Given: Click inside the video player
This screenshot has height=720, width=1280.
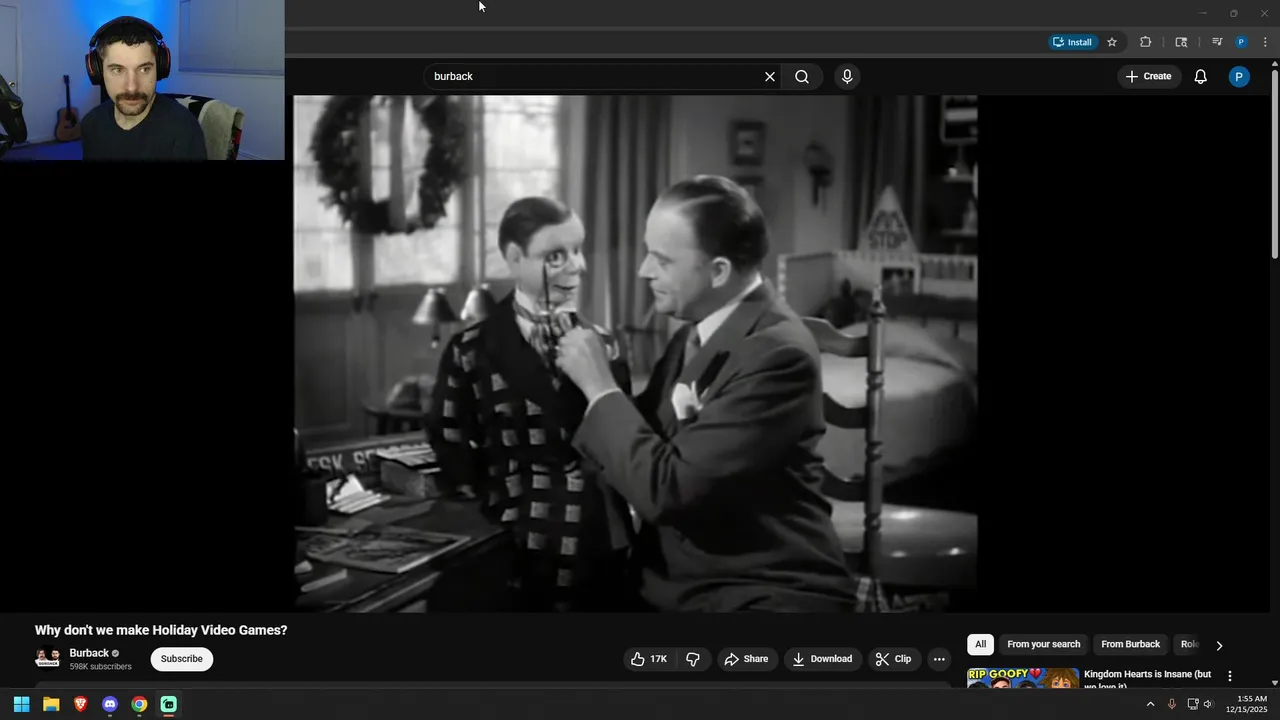Looking at the screenshot, I should click(x=635, y=353).
